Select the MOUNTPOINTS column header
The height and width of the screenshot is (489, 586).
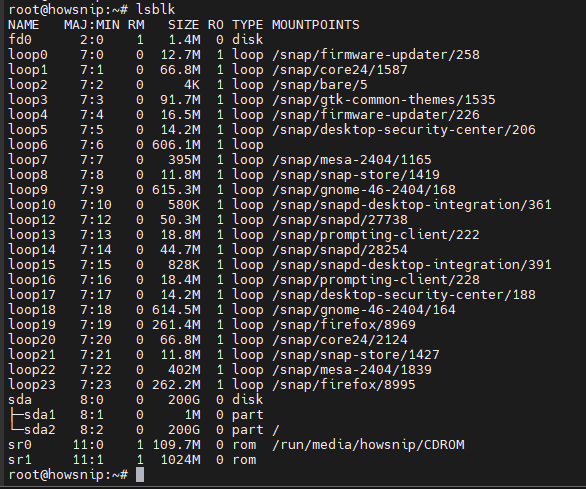pyautogui.click(x=315, y=25)
